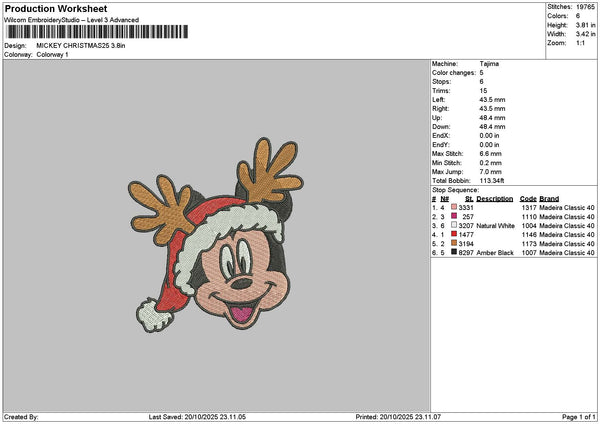Click the 'Max Jump:' value '7.0 mm'

point(491,172)
